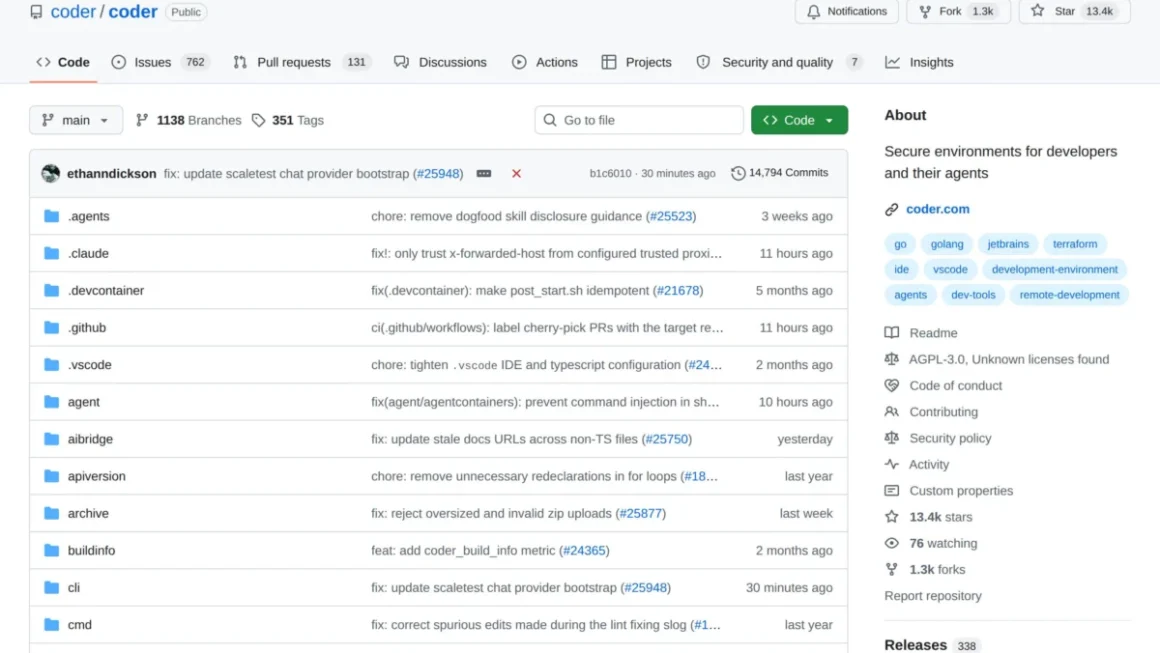Click the coder owner link in title
The width and height of the screenshot is (1160, 653).
[x=73, y=12]
